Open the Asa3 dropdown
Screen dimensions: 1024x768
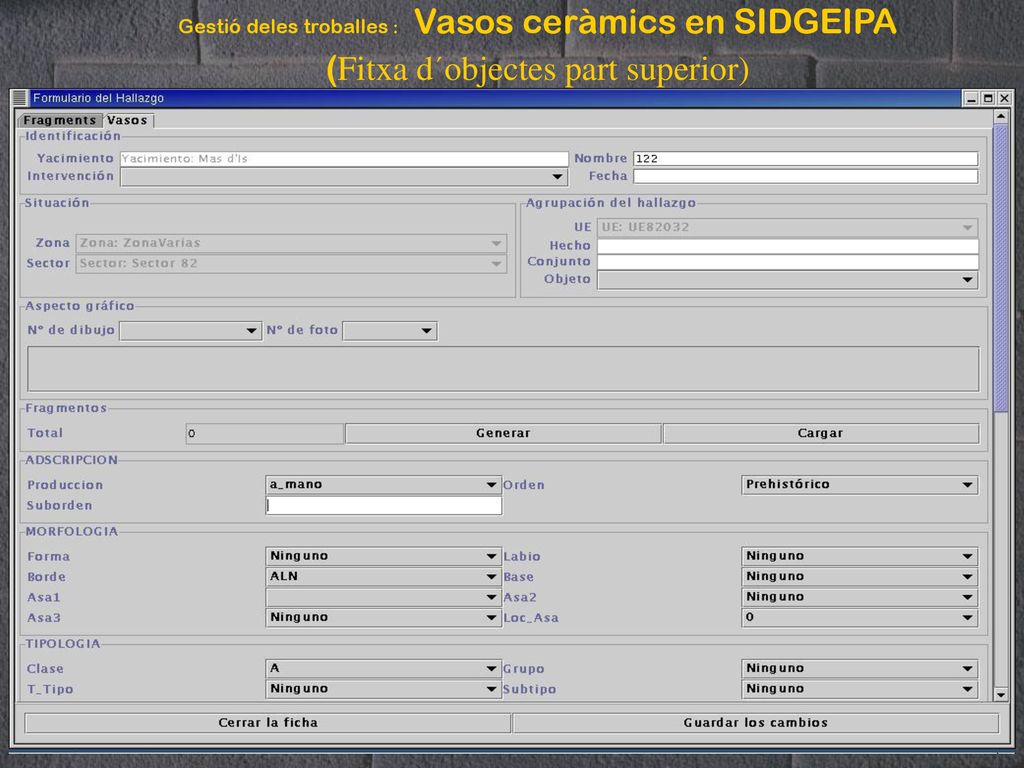(383, 618)
